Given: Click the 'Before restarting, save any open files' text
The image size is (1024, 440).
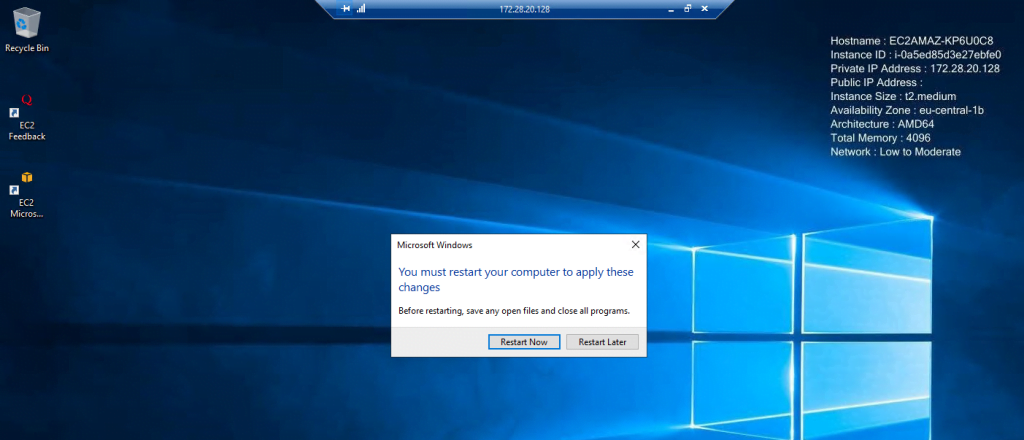Looking at the screenshot, I should coord(514,311).
